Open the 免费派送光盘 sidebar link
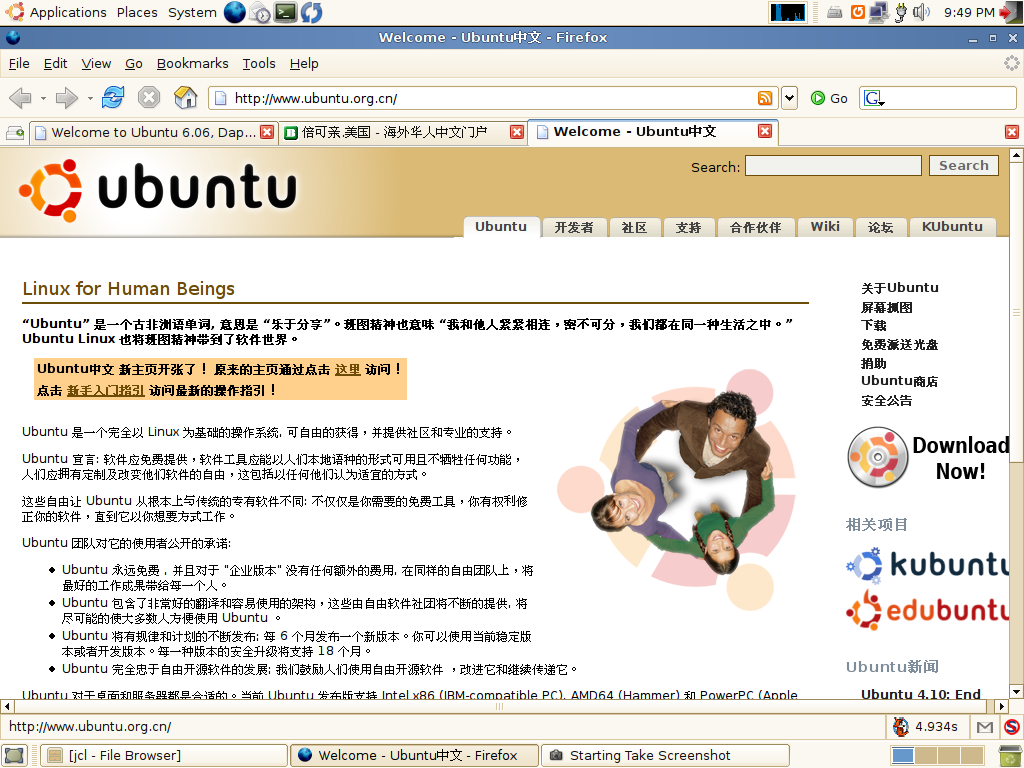1024x768 pixels. click(899, 344)
